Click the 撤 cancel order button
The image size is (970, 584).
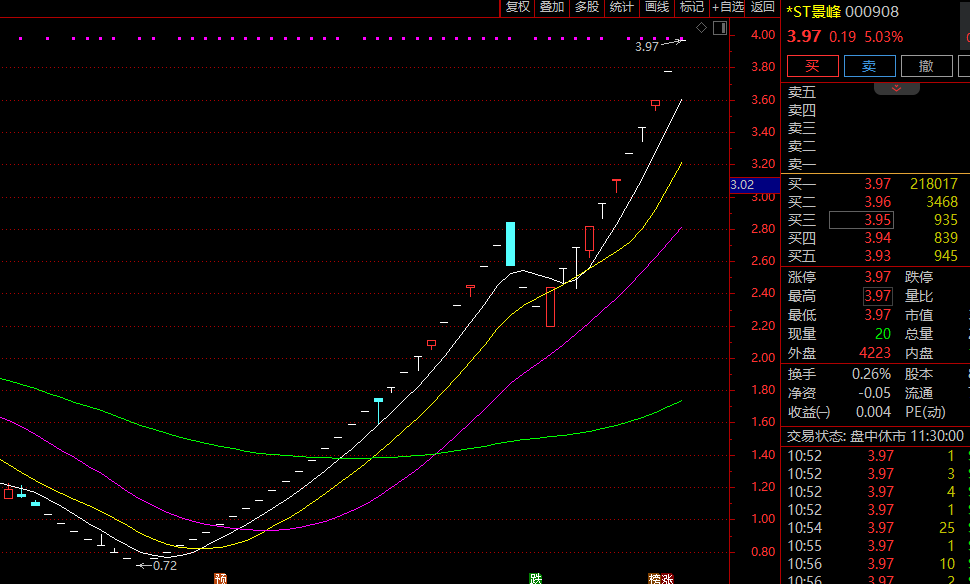click(926, 66)
